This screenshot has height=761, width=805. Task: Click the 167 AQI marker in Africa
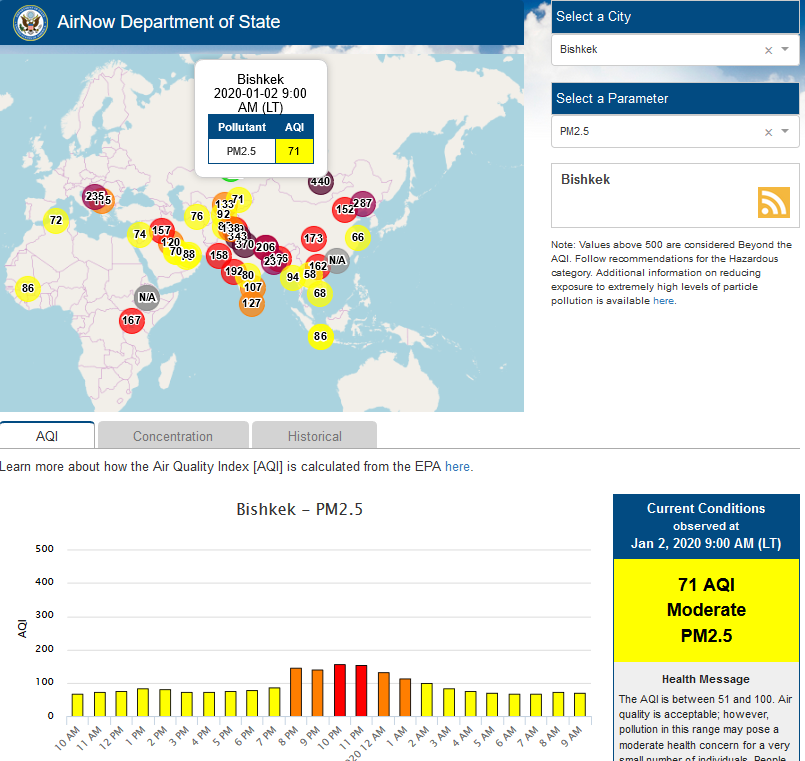point(131,320)
